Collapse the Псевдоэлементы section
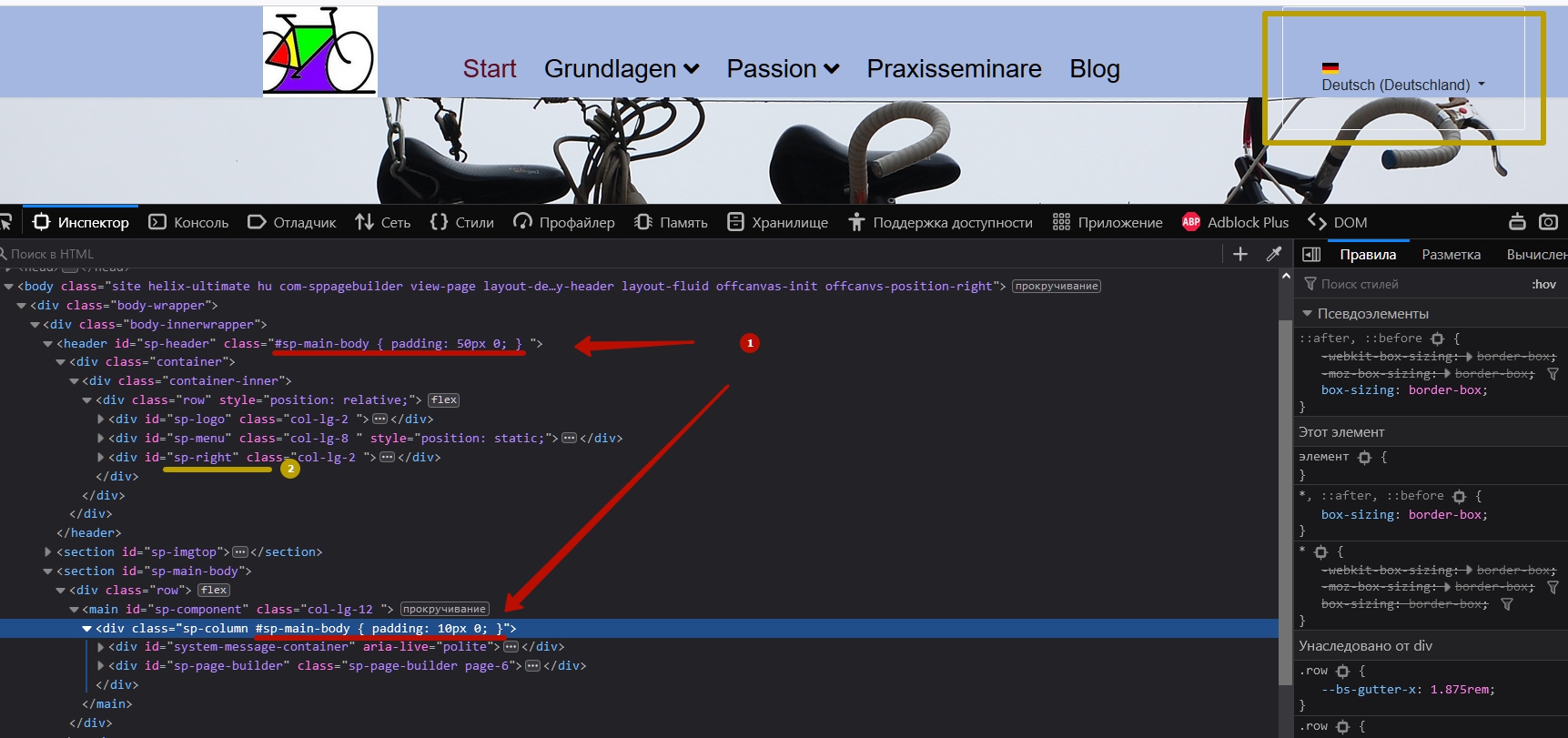Viewport: 1568px width, 738px height. pos(1308,314)
